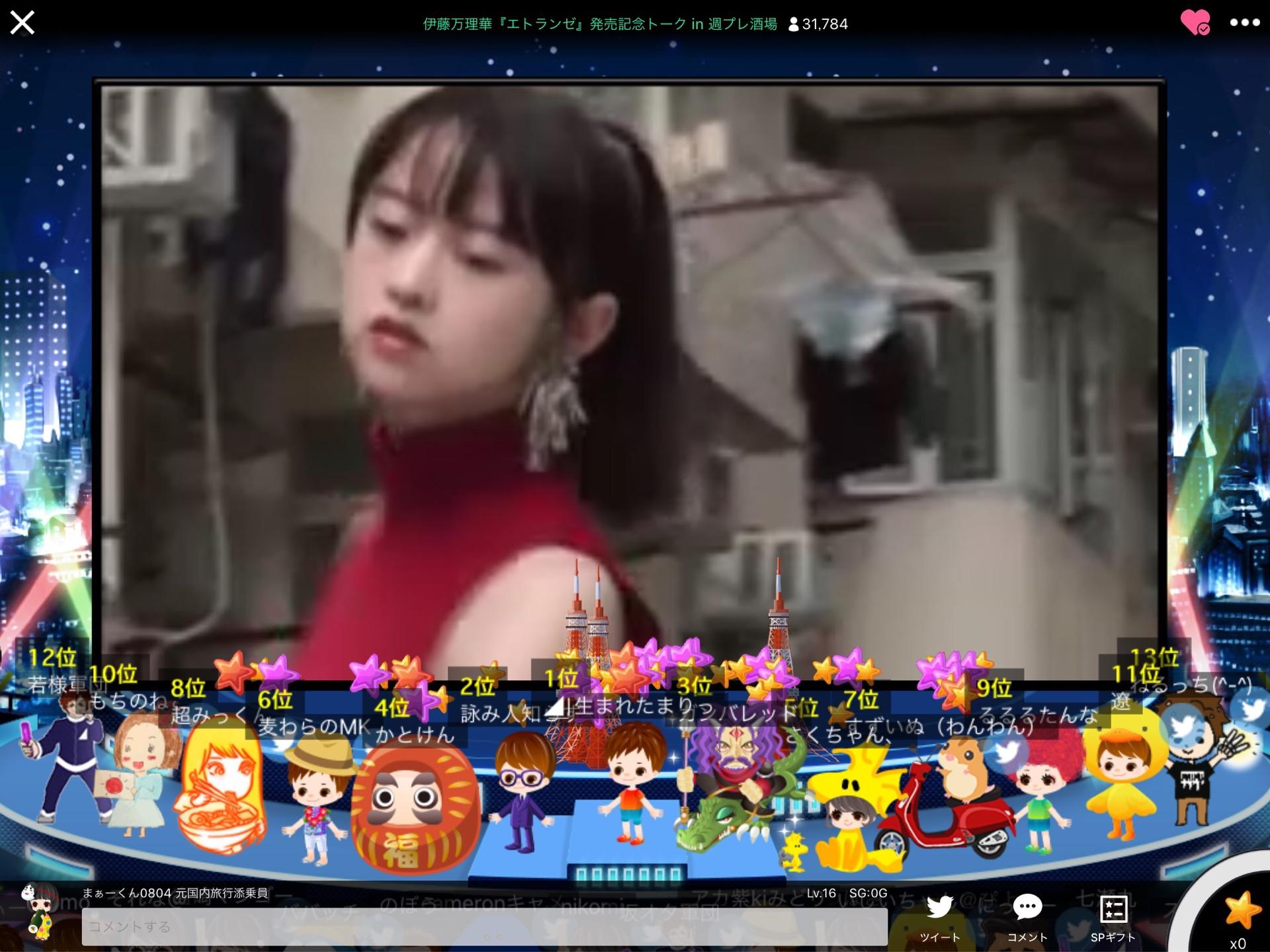Tap the viewer count 31,784

point(818,24)
